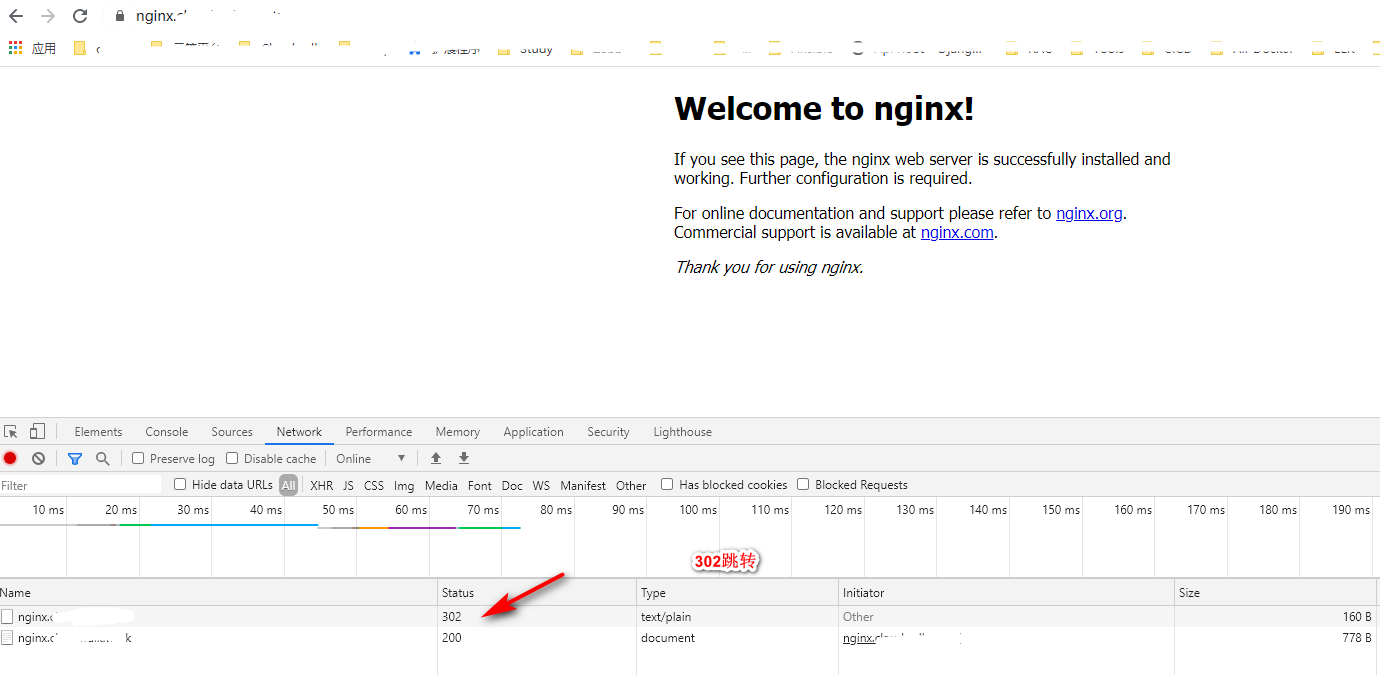
Task: Check the Blocked Requests box
Action: pos(803,484)
